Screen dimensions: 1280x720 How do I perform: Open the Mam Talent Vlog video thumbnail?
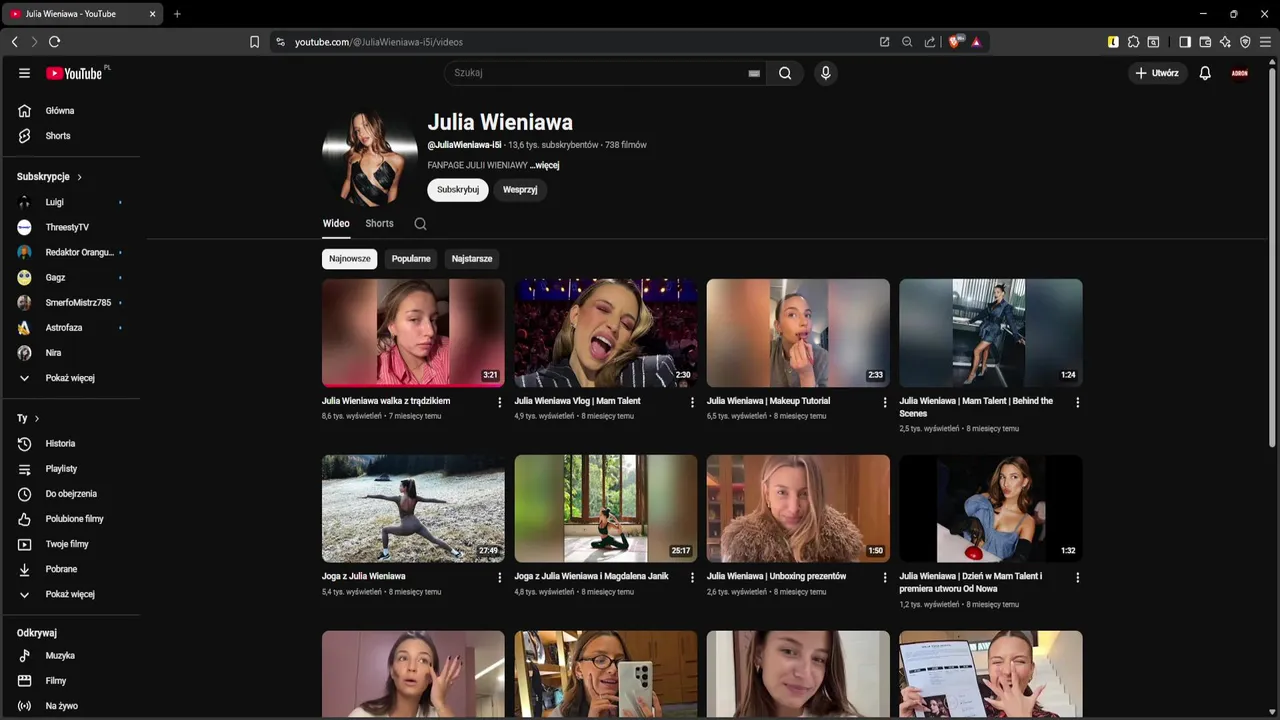606,333
